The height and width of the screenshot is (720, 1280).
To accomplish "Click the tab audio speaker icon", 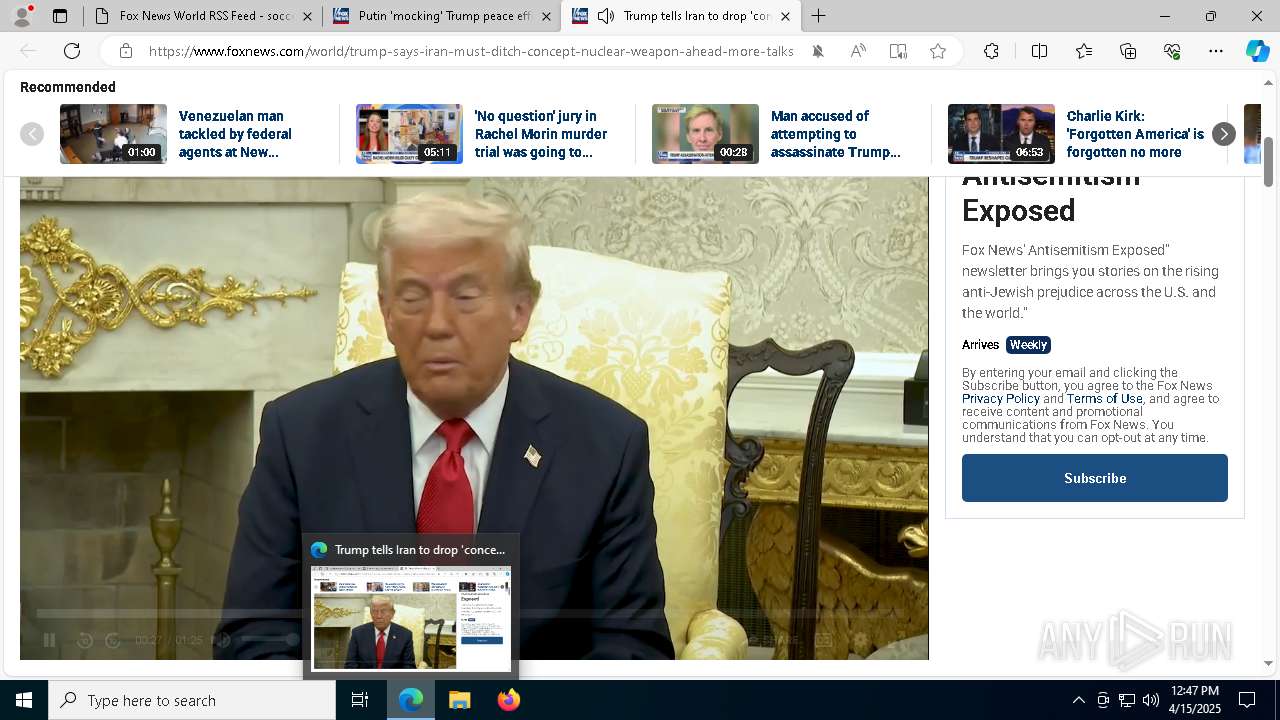I will pos(606,16).
